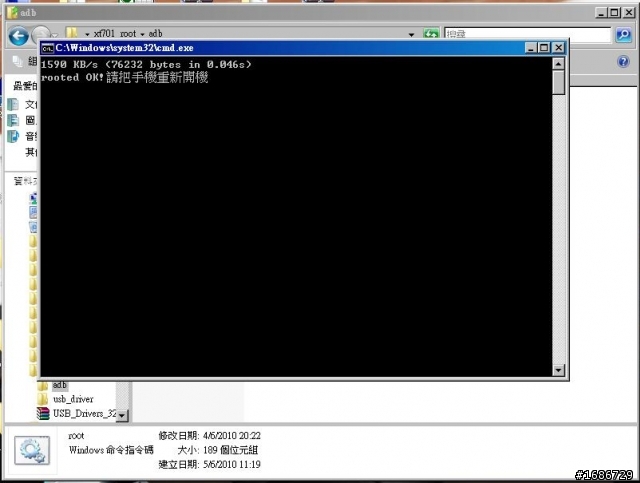Click the root batch file preview icon
The width and height of the screenshot is (640, 483).
click(x=32, y=450)
